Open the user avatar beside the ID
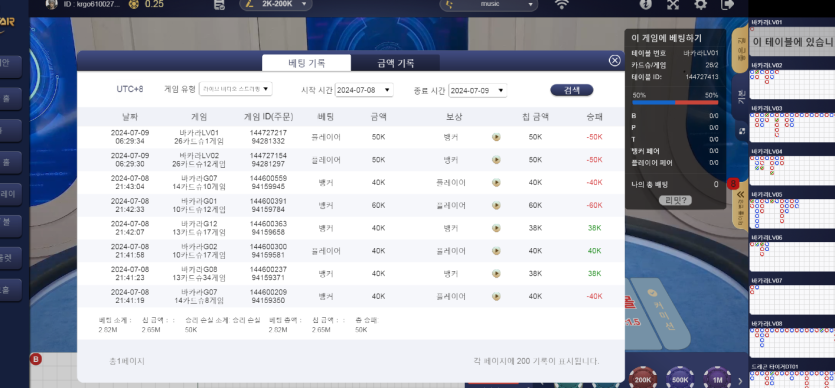Screen dimensions: 835x388 coord(51,4)
